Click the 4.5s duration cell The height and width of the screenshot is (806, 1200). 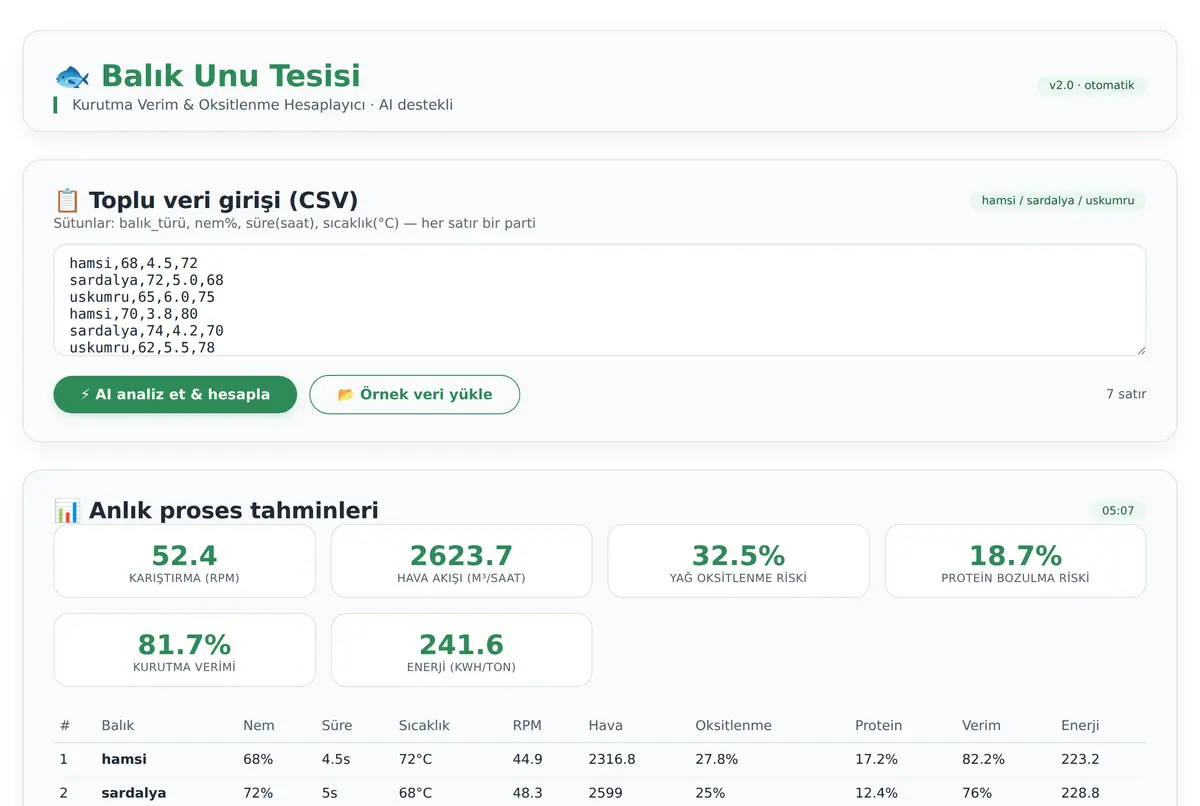pyautogui.click(x=335, y=760)
